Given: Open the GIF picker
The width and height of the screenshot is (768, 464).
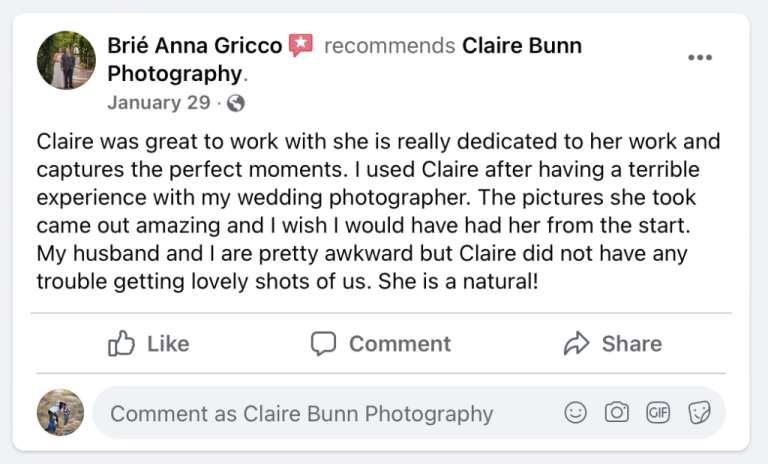Looking at the screenshot, I should pos(658,412).
